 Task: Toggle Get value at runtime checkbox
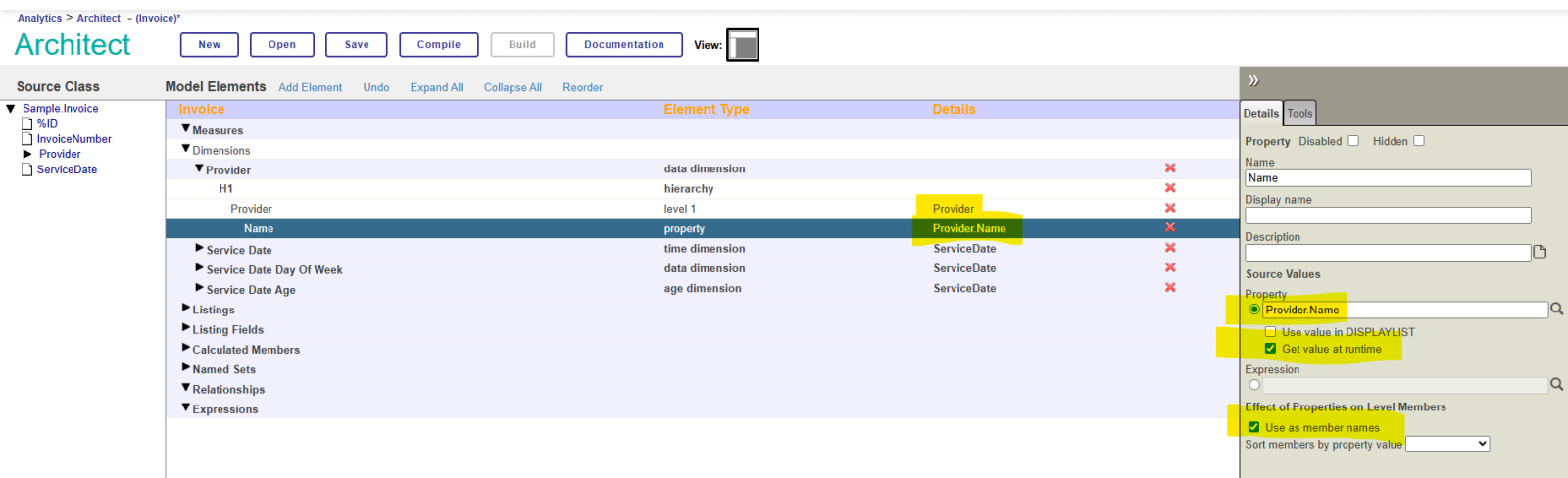pos(1271,349)
